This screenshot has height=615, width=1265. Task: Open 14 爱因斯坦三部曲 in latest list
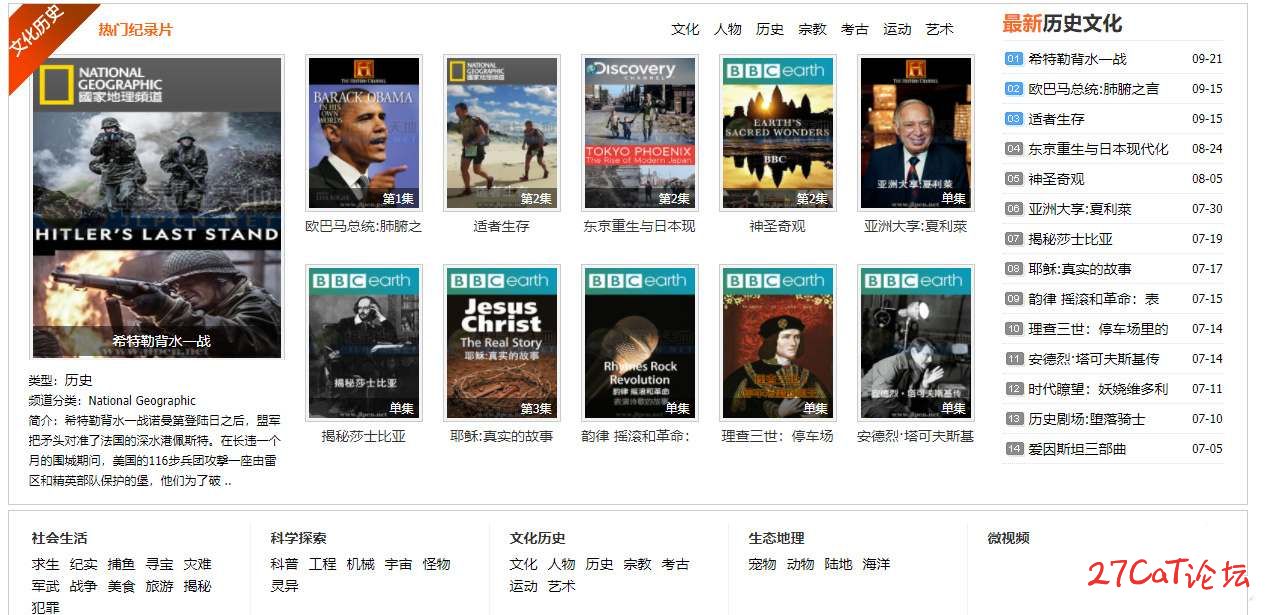pyautogui.click(x=1077, y=449)
